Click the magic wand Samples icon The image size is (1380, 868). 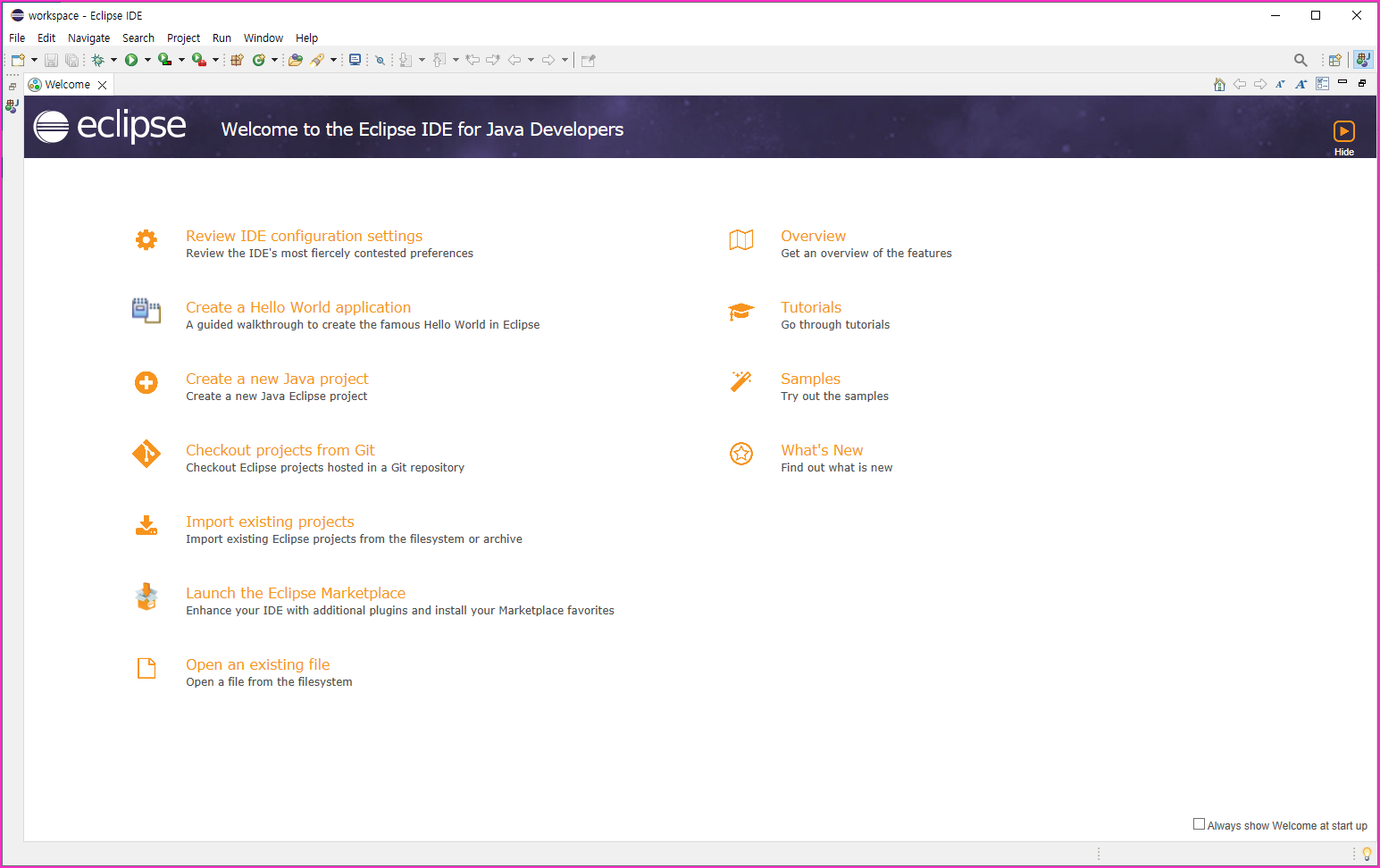click(741, 381)
